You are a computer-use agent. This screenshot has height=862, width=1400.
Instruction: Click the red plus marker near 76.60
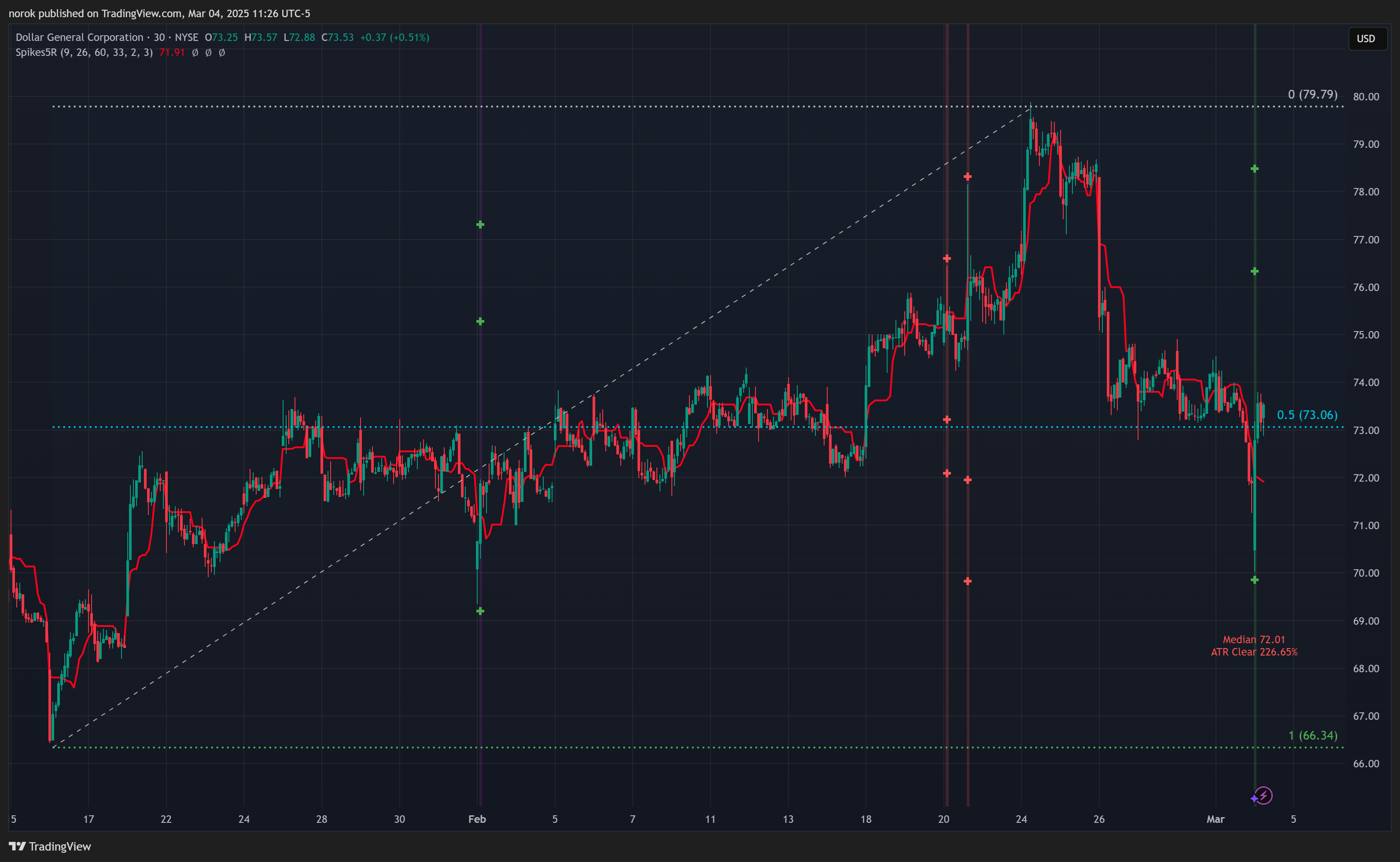(x=946, y=258)
